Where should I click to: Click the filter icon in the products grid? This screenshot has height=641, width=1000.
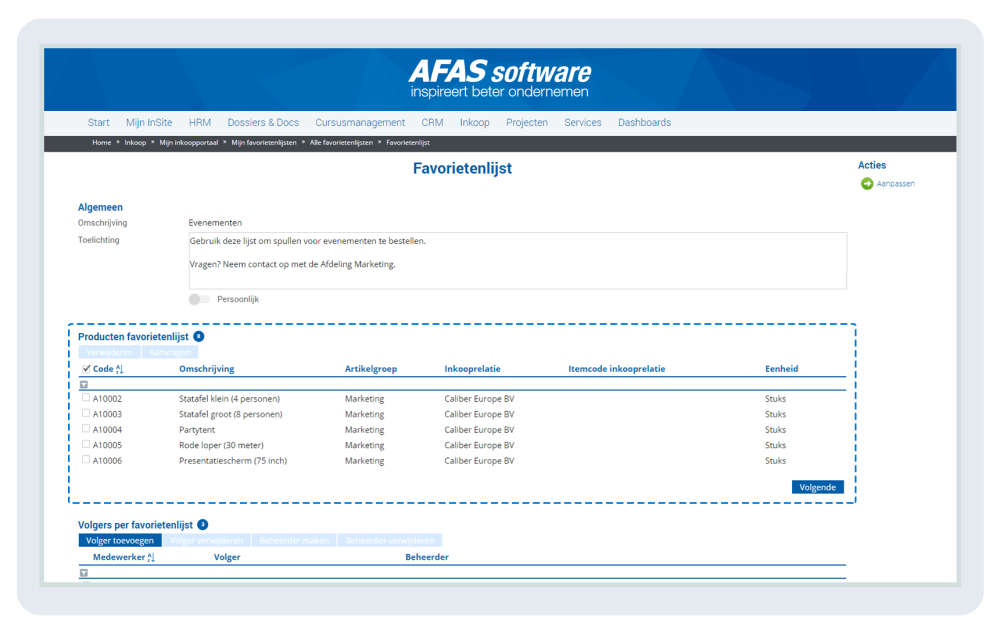pyautogui.click(x=84, y=383)
